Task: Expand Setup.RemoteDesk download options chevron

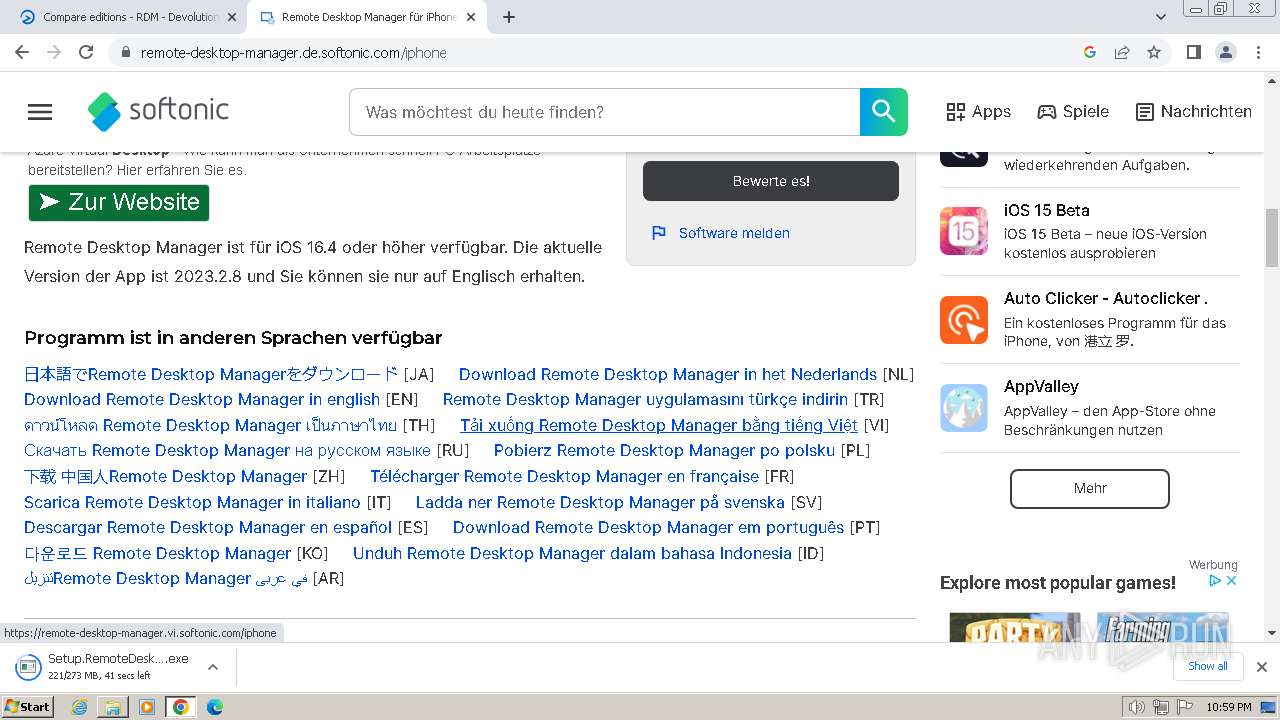Action: coord(212,667)
